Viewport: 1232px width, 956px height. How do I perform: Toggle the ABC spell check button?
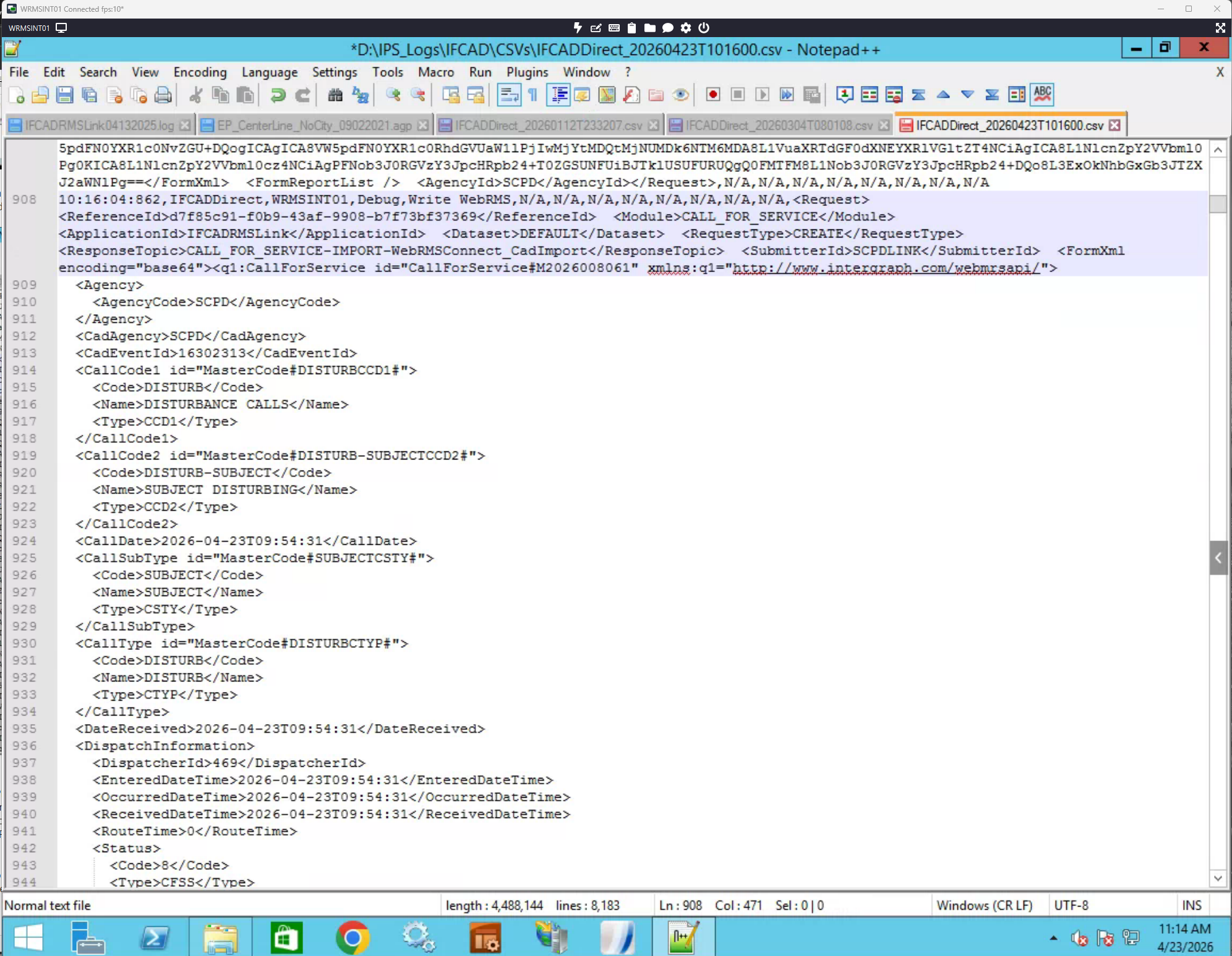pyautogui.click(x=1042, y=95)
